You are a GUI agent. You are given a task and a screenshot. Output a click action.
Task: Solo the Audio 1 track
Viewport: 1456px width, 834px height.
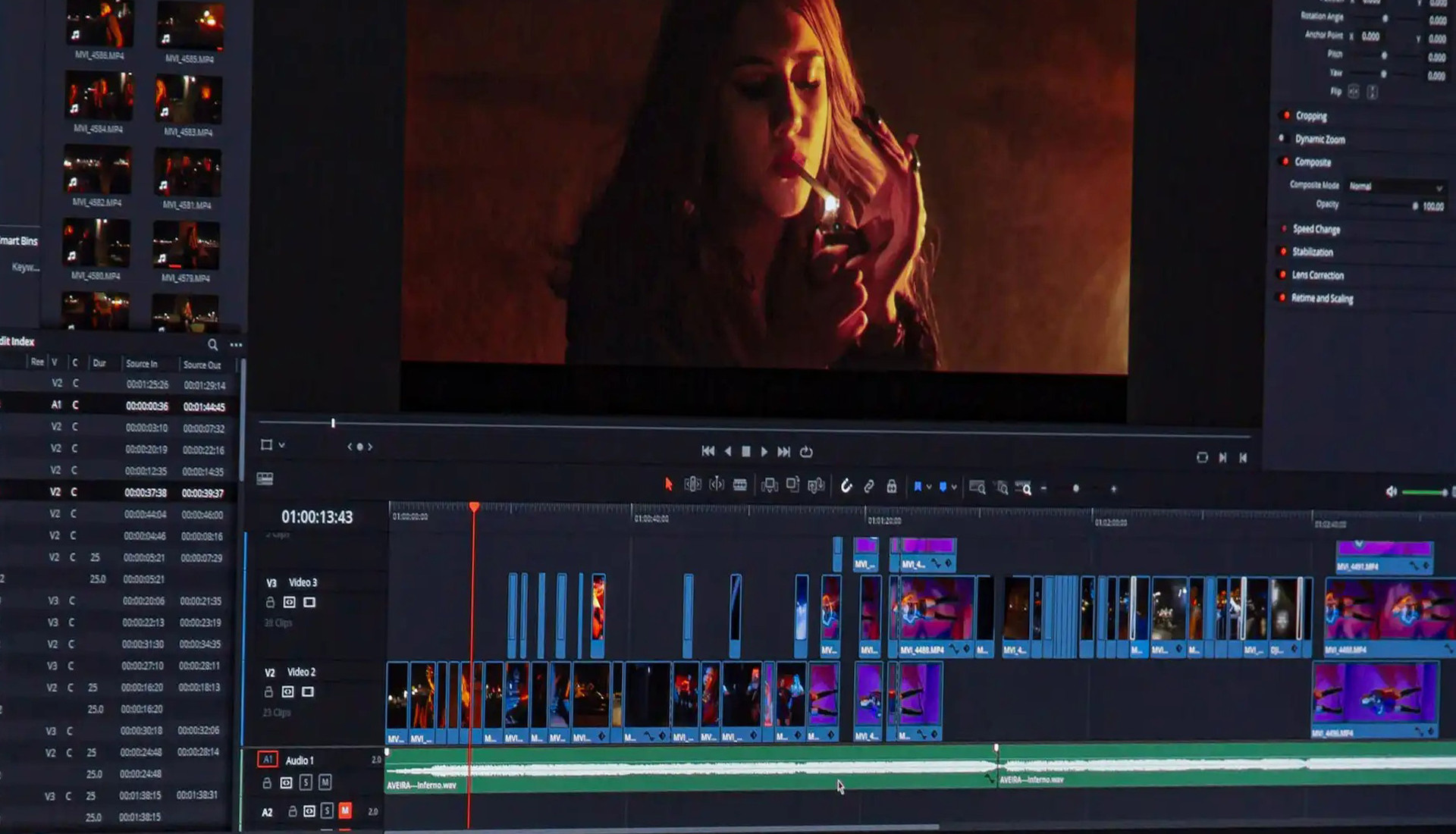click(306, 782)
